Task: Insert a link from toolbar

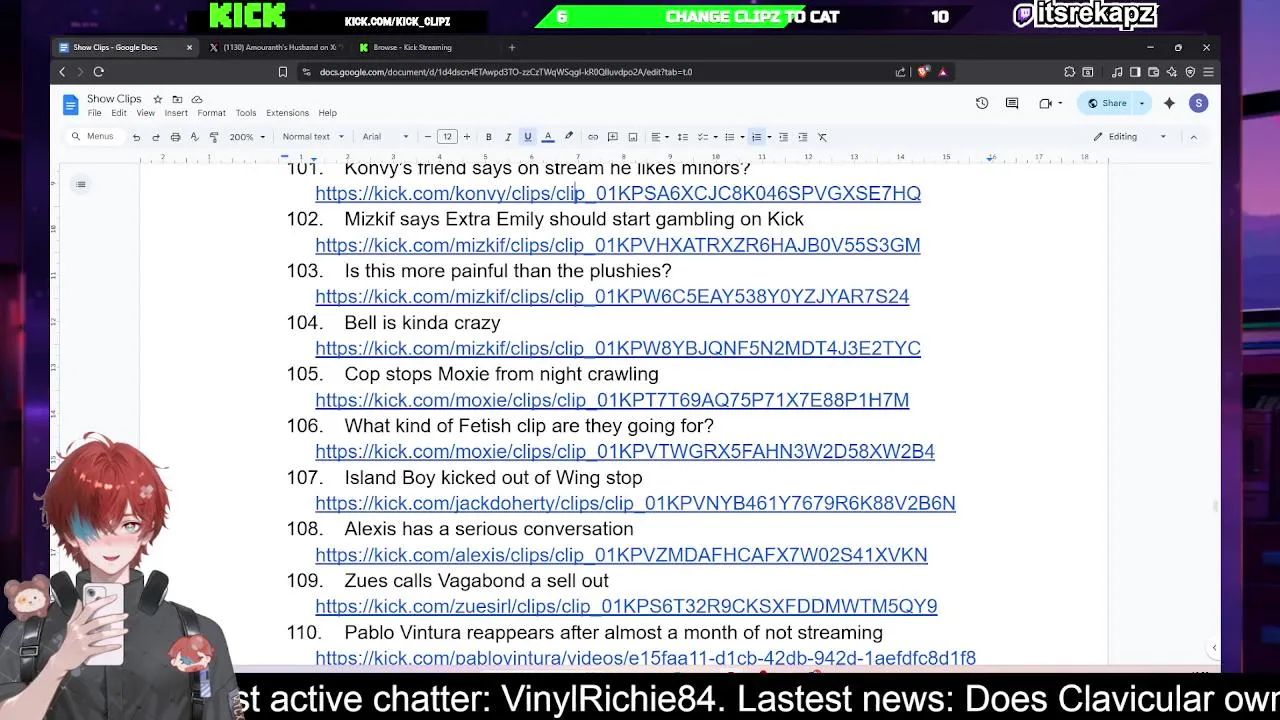Action: point(593,137)
